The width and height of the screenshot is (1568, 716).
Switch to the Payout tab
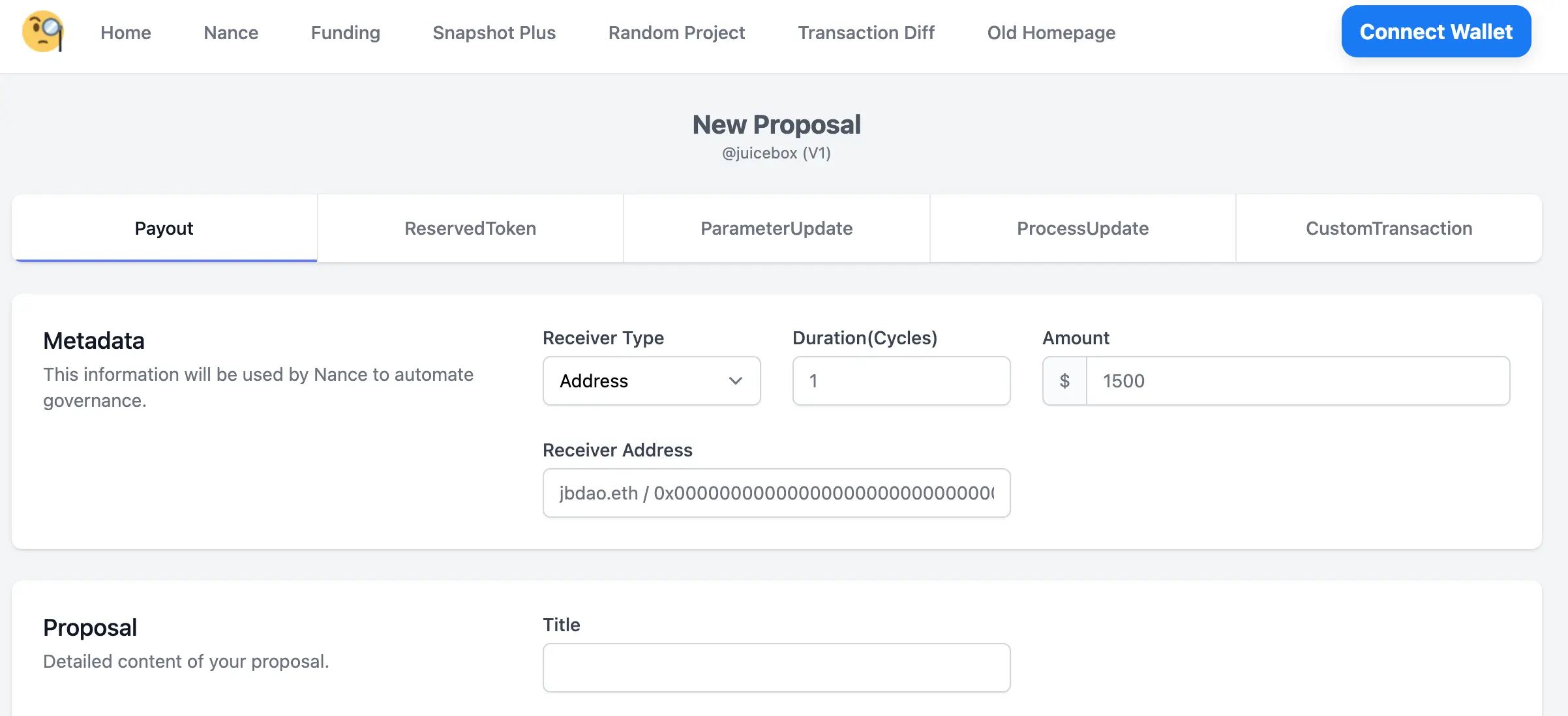click(164, 228)
